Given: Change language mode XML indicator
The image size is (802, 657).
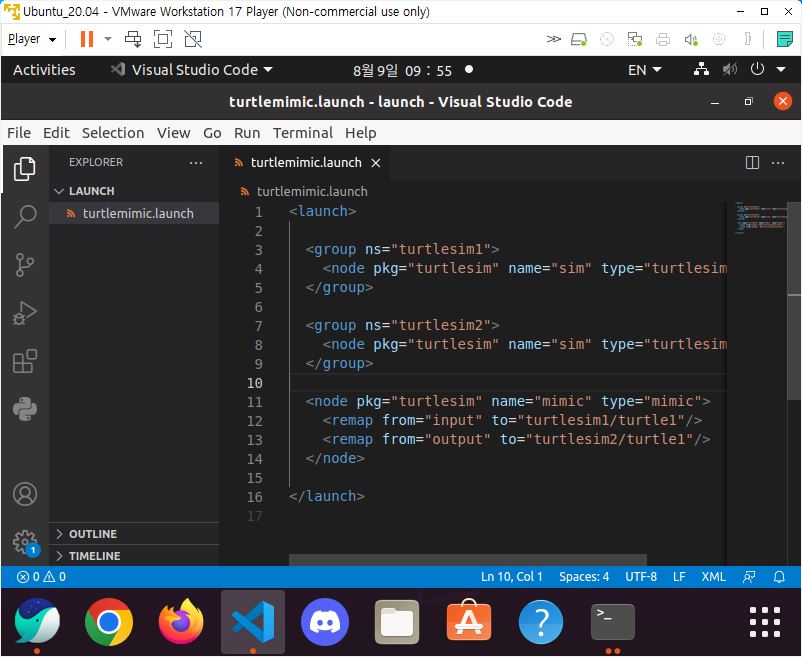Looking at the screenshot, I should click(714, 577).
